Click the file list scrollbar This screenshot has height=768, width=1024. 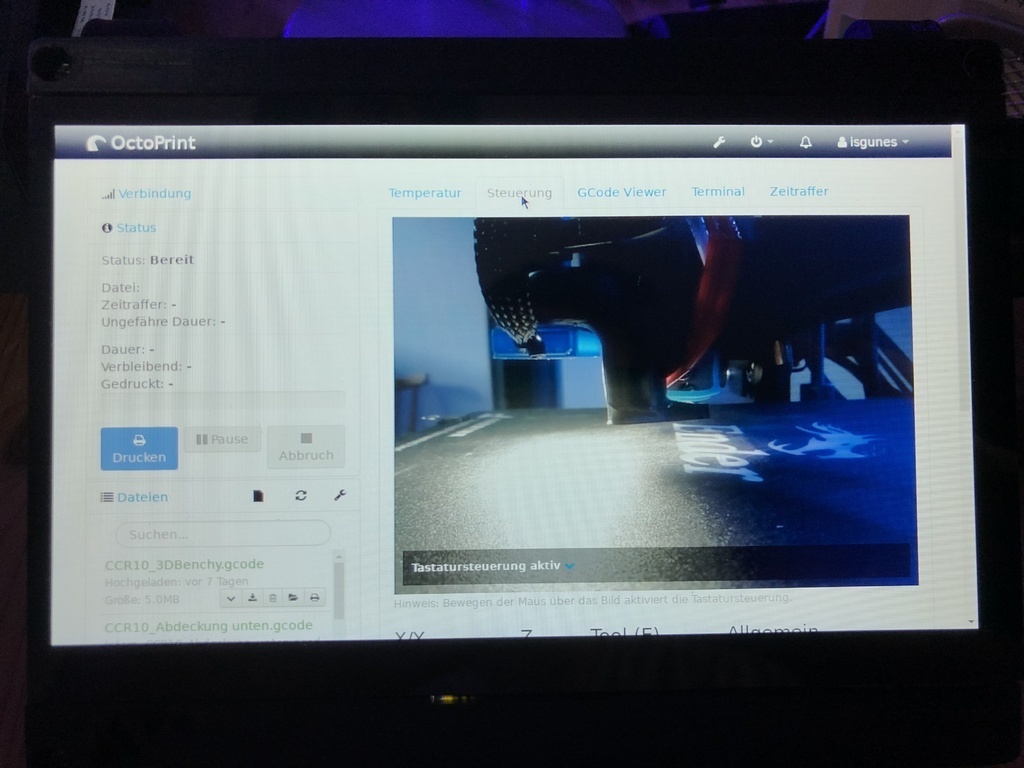click(338, 590)
